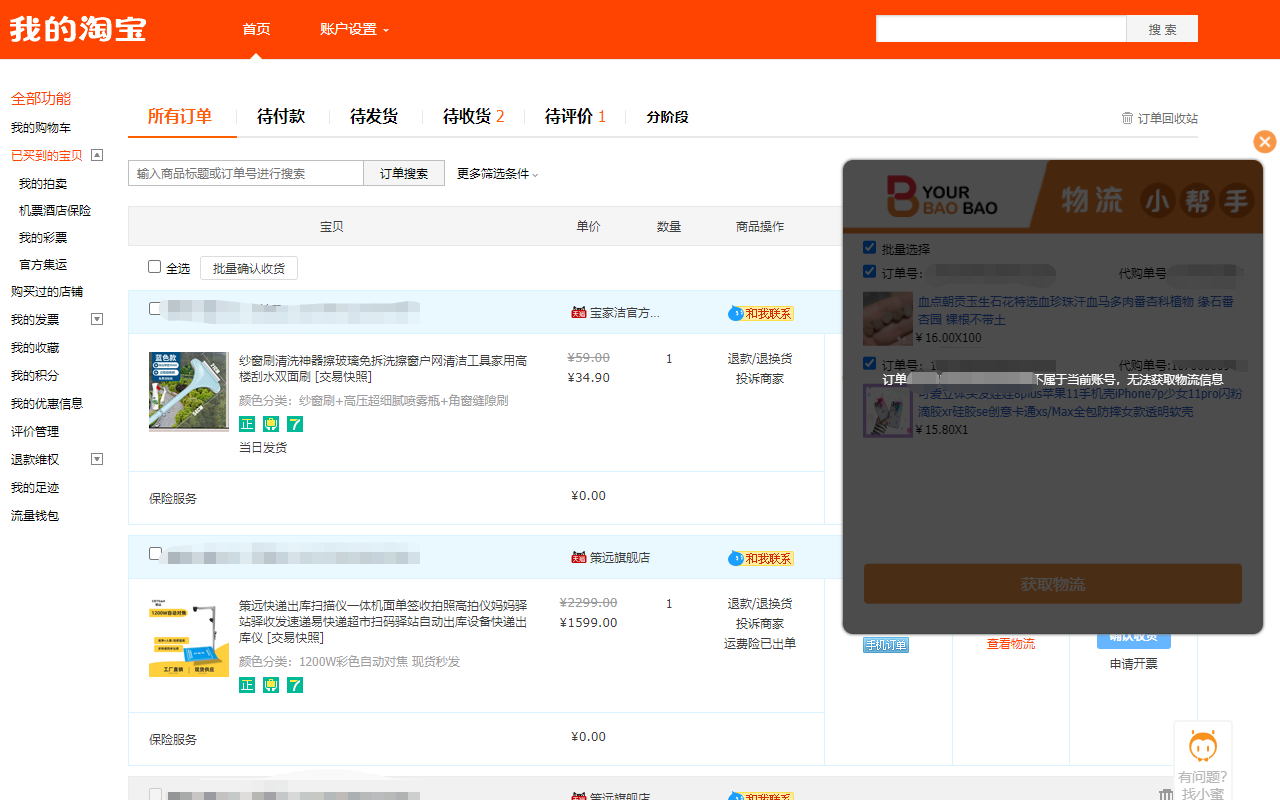Image resolution: width=1280 pixels, height=800 pixels.
Task: Click the 我的淘宝 logo
Action: click(78, 29)
